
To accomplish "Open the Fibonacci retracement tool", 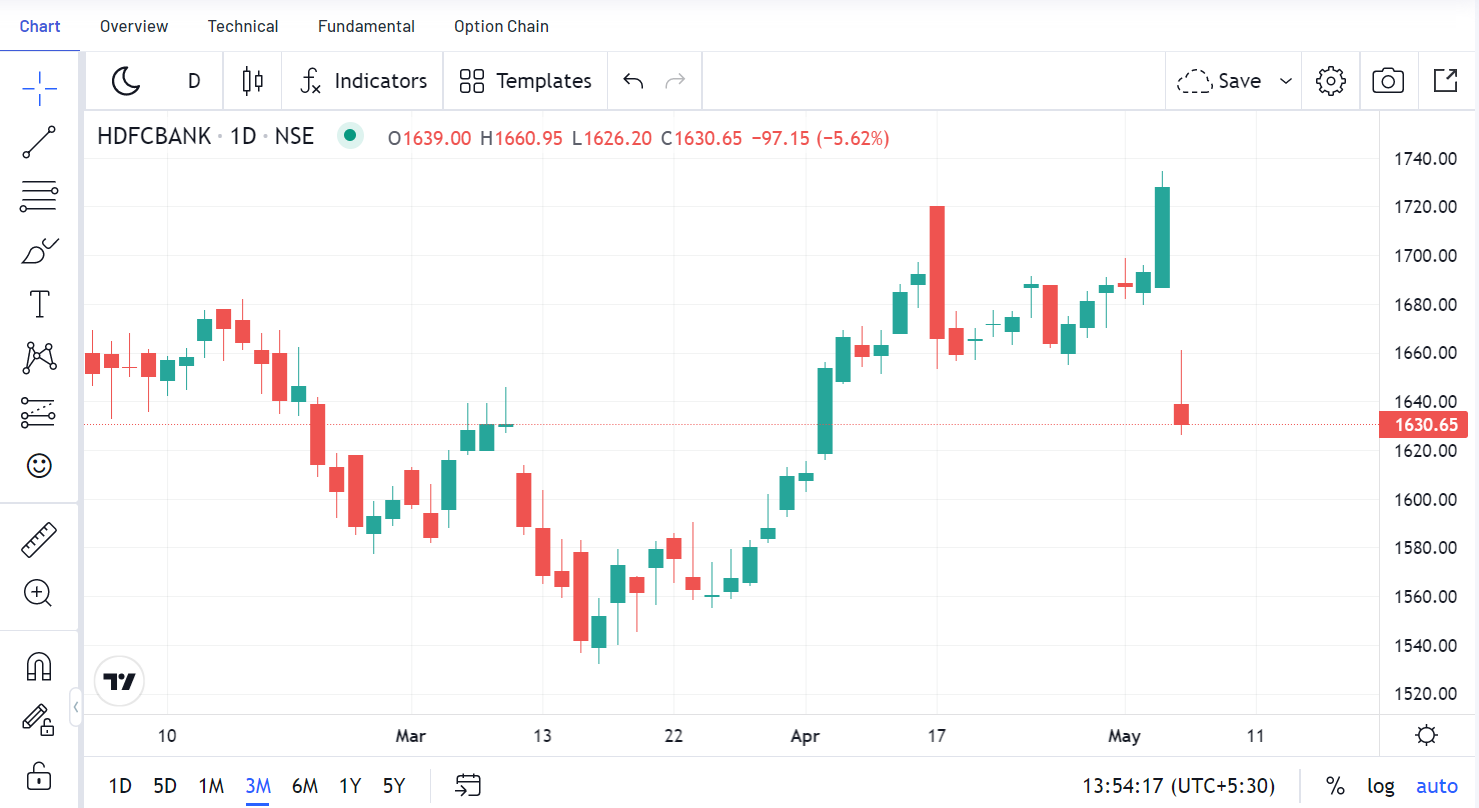I will tap(39, 197).
